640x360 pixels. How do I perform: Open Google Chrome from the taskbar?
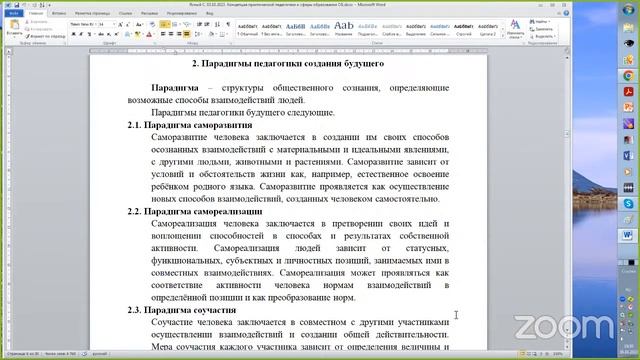click(x=628, y=76)
